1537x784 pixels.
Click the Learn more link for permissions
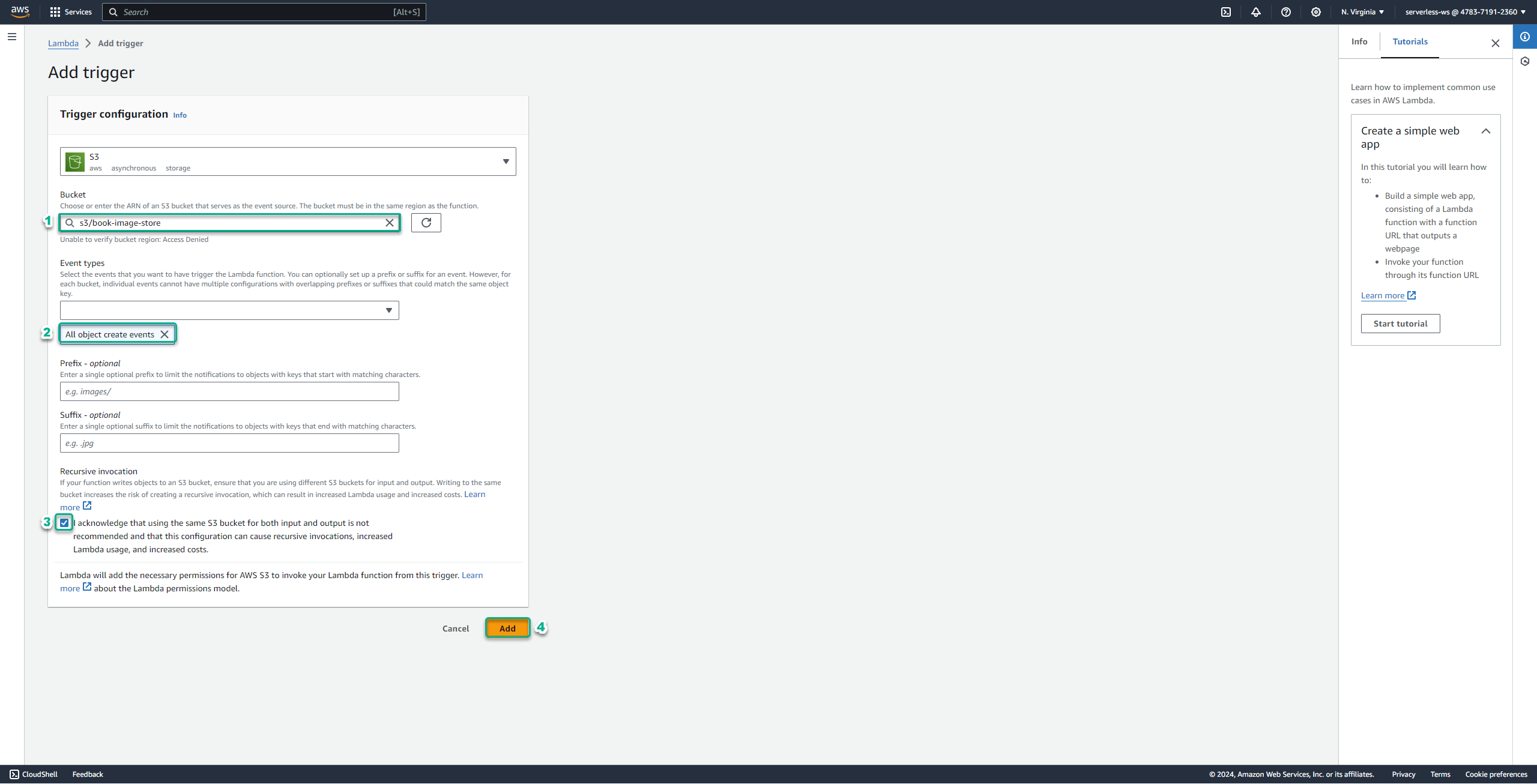[76, 588]
